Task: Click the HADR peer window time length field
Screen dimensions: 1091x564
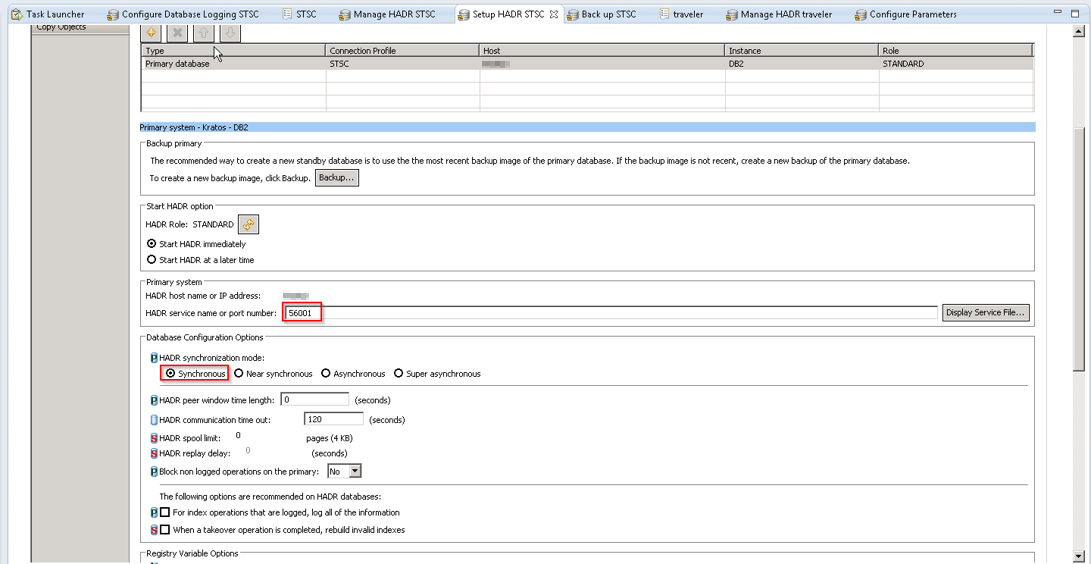Action: (x=314, y=400)
